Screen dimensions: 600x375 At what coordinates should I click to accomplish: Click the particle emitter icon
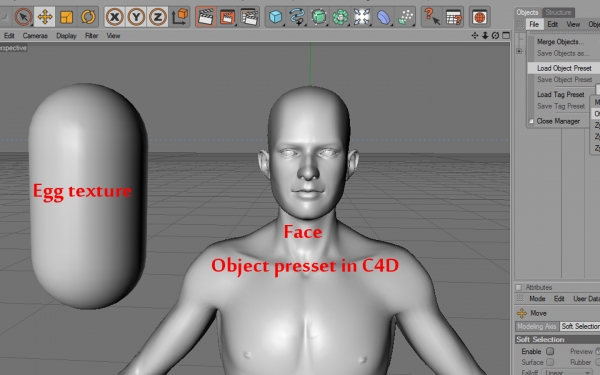point(405,17)
